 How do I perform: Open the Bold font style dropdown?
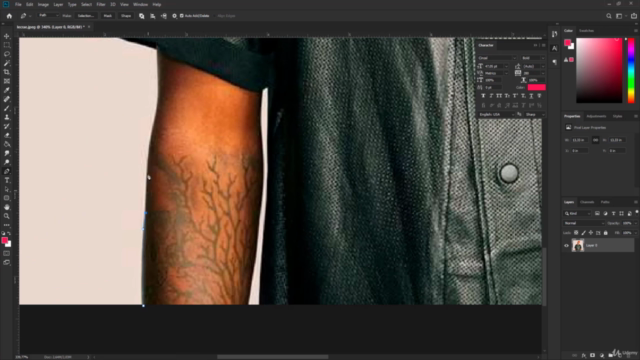(x=533, y=58)
